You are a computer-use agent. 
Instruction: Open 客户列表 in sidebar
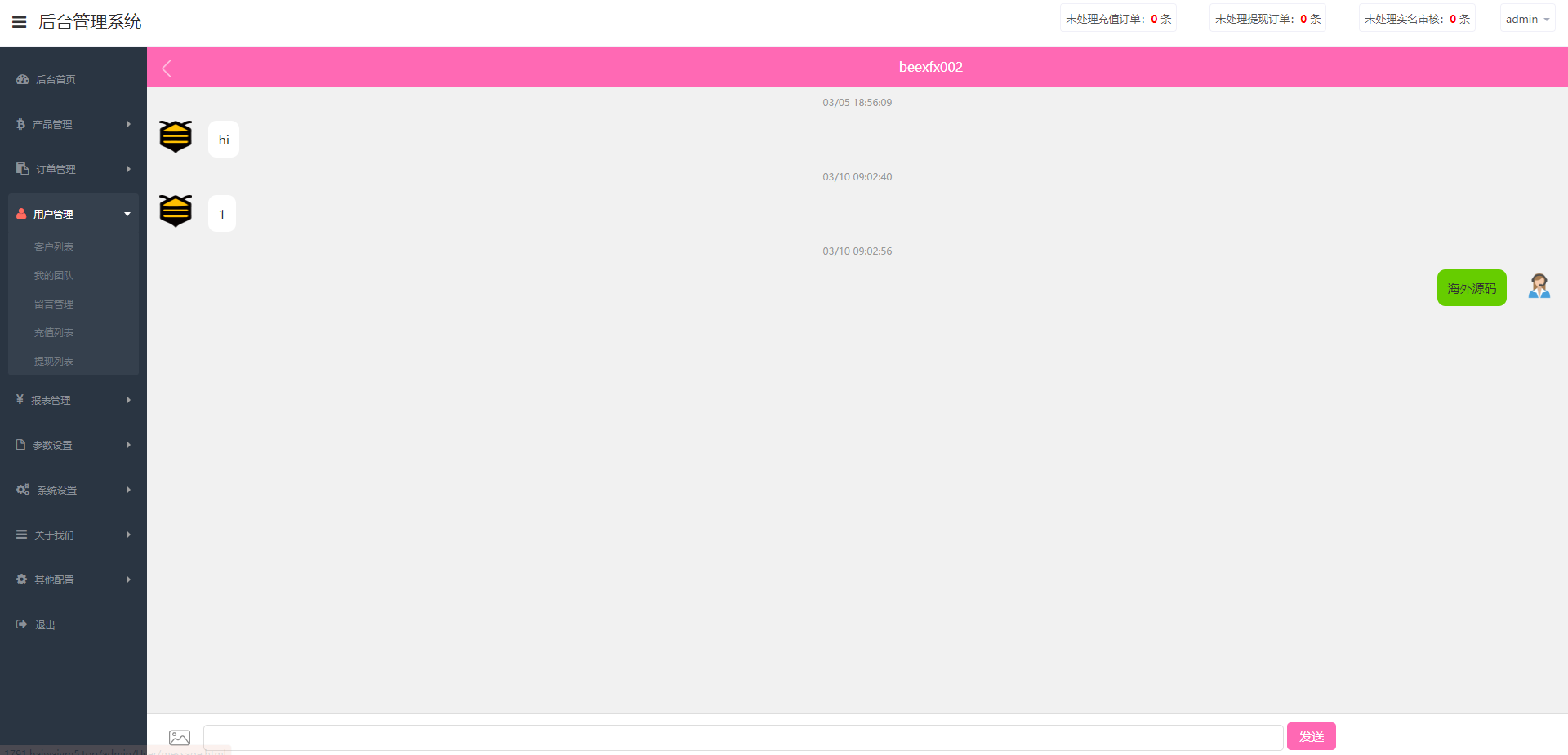point(54,246)
